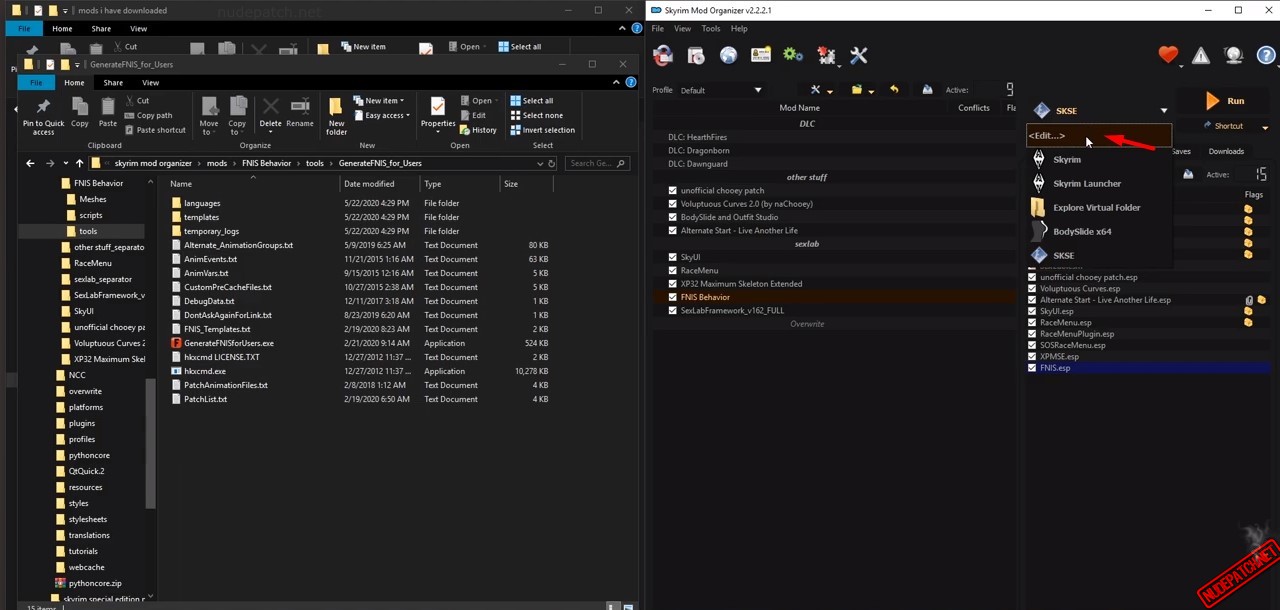Uncheck the unofficial chooey patch mod
The image size is (1280, 610).
click(672, 190)
